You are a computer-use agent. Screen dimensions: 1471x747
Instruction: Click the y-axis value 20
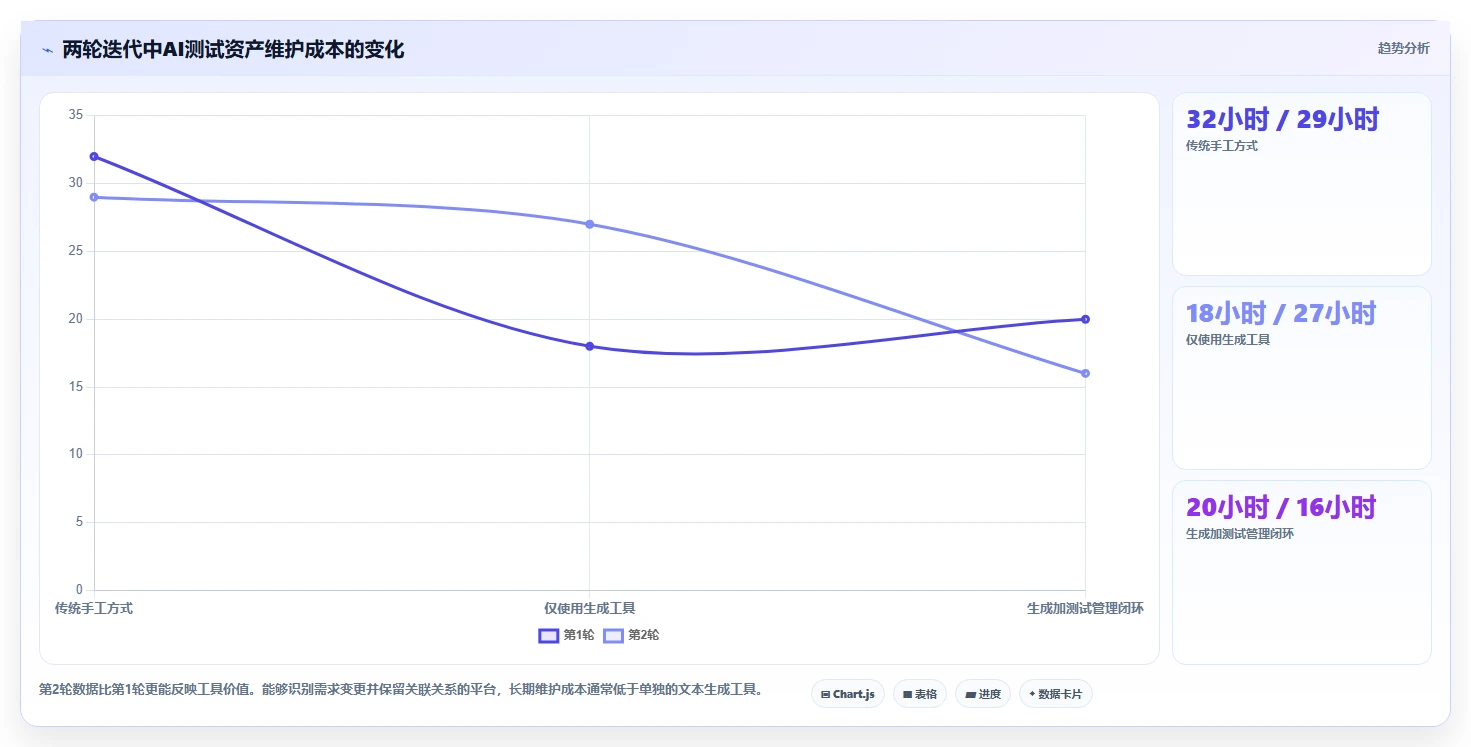pyautogui.click(x=76, y=319)
